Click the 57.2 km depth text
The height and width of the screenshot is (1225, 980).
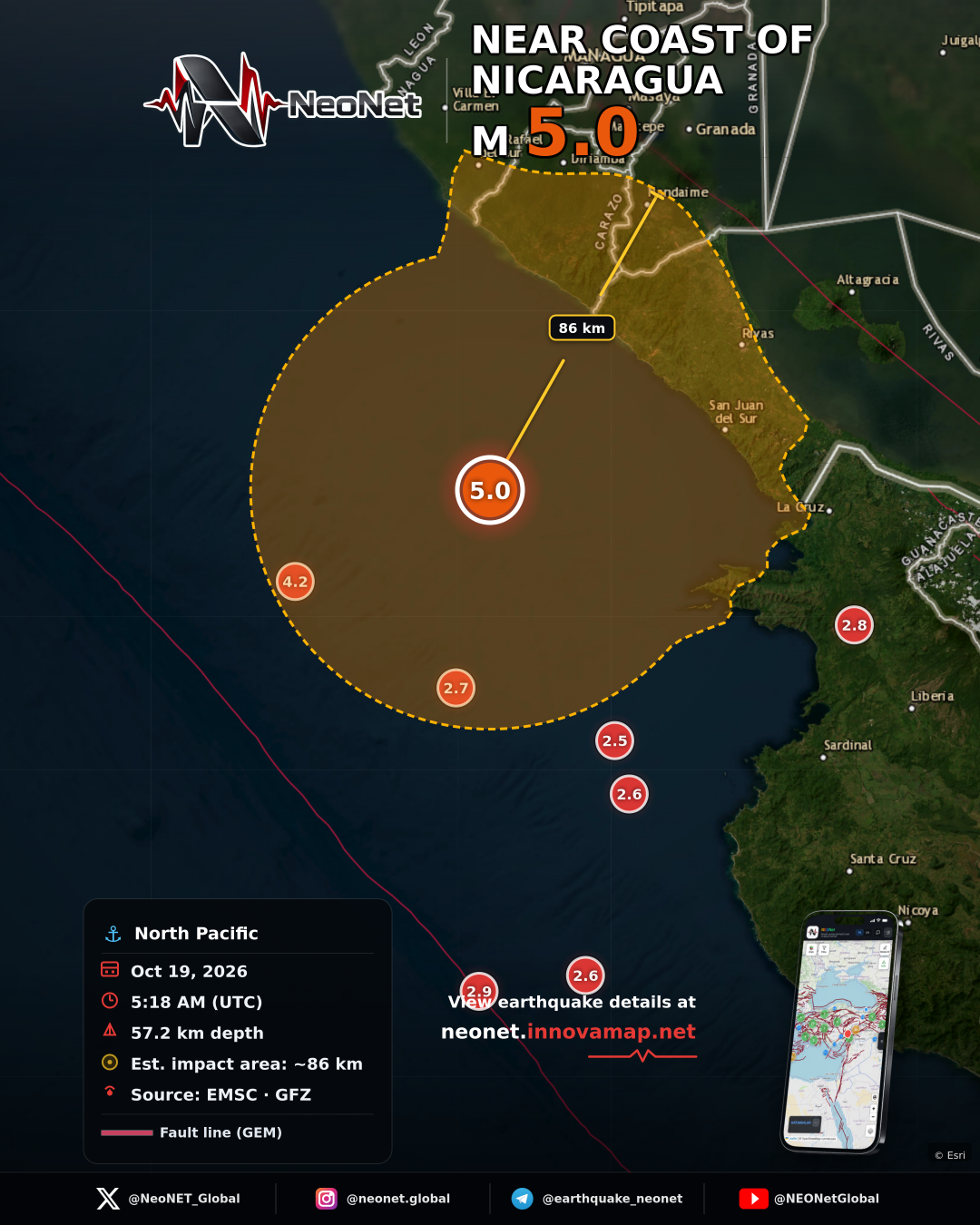(x=197, y=1034)
